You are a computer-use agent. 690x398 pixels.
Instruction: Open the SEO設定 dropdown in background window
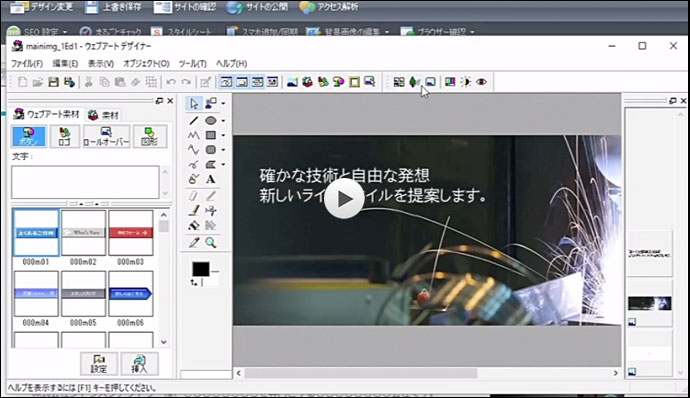(65, 32)
